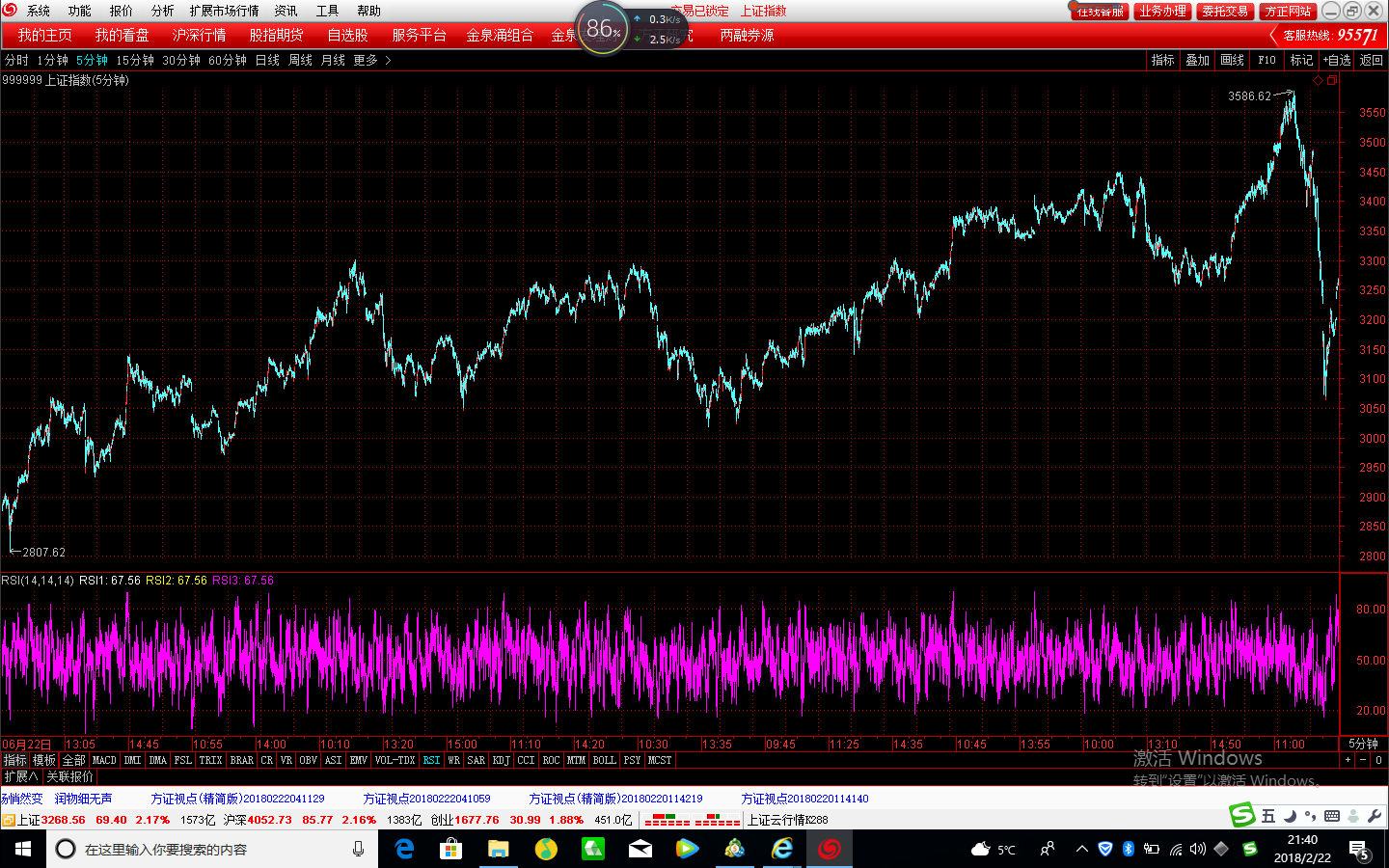Click the 标记 mark button

[1301, 60]
